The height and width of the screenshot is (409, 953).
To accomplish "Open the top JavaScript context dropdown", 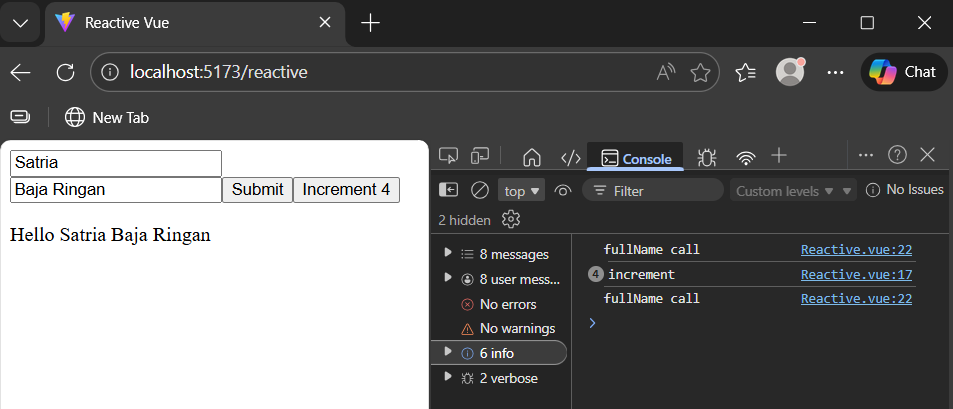I will point(521,191).
